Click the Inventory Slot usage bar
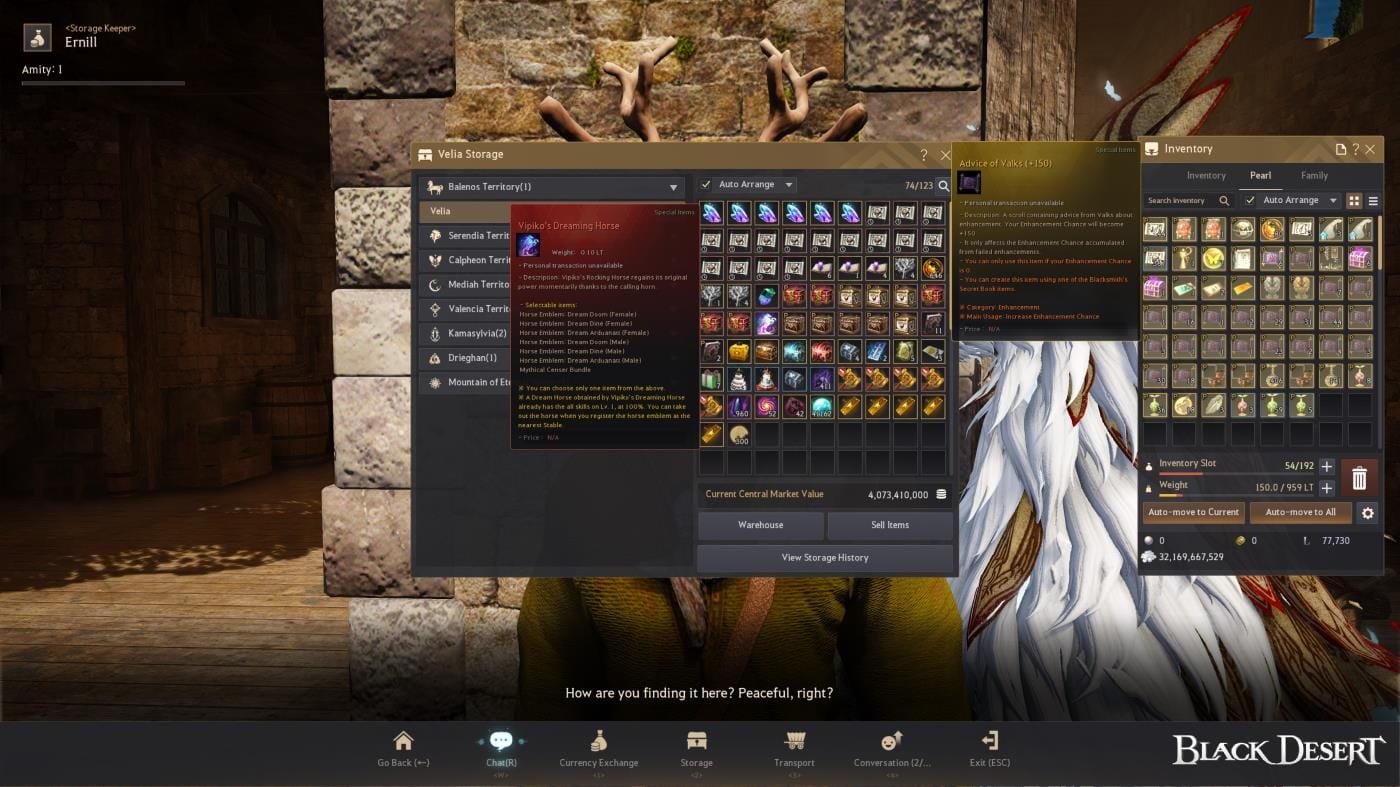This screenshot has width=1400, height=787. (x=1235, y=474)
